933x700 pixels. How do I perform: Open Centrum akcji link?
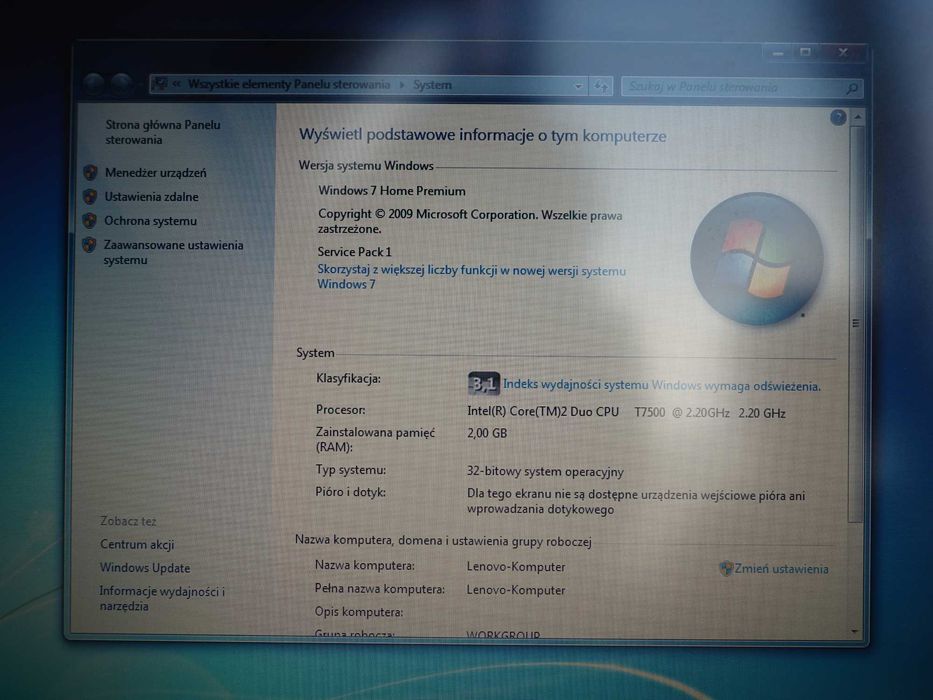tap(137, 544)
